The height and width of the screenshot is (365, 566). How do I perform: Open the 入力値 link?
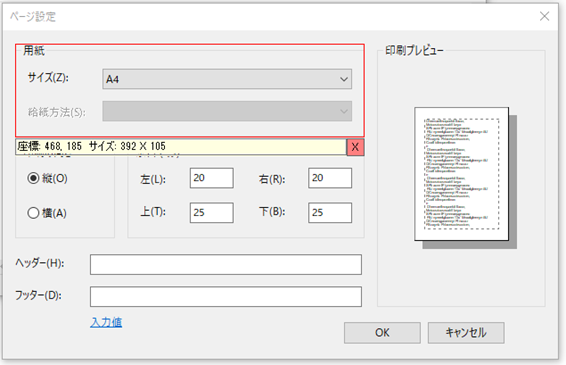point(106,322)
